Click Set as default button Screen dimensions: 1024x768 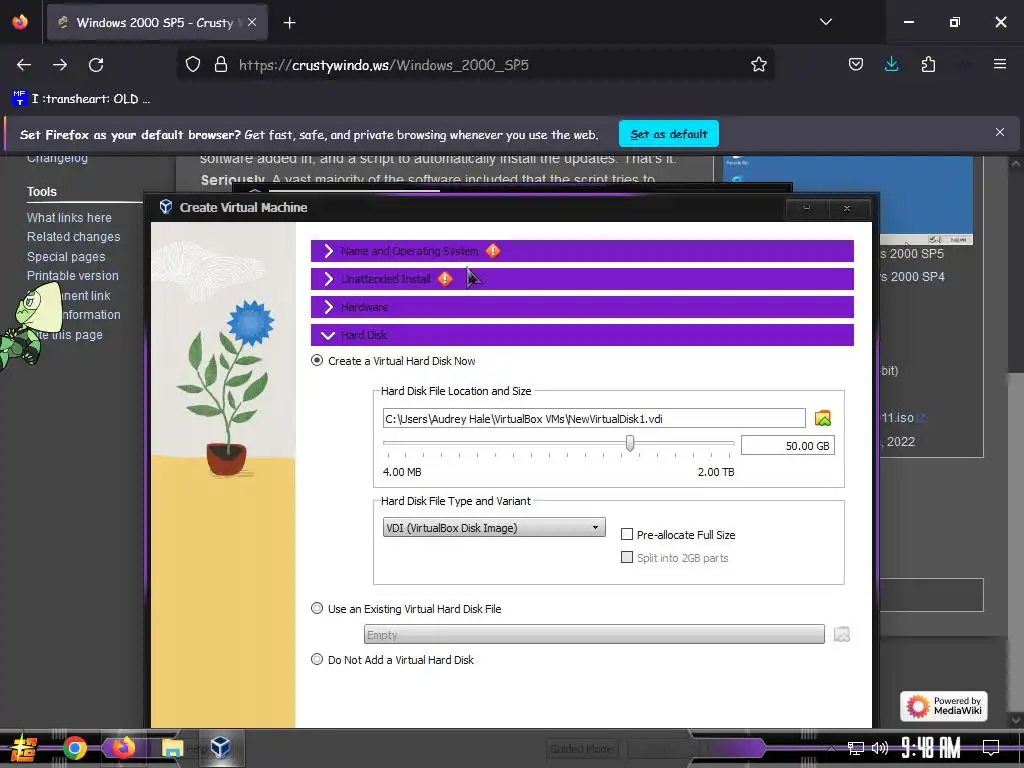(669, 134)
